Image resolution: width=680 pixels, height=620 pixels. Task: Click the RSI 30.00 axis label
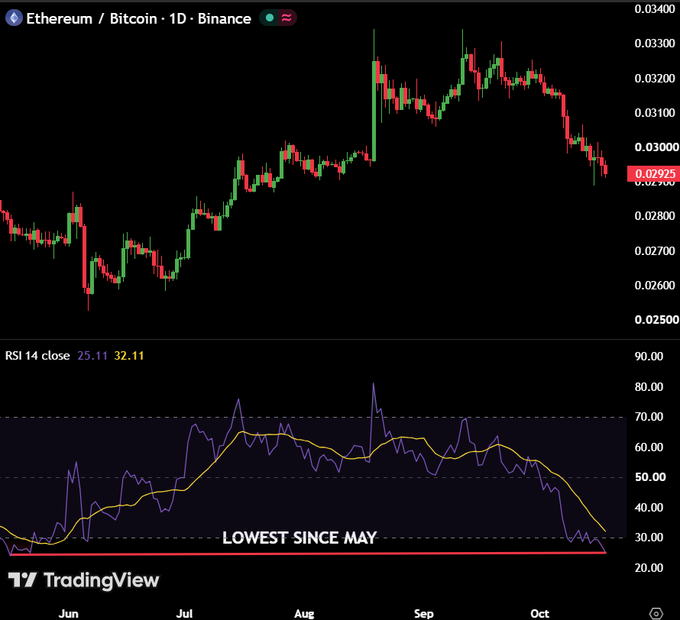(649, 538)
